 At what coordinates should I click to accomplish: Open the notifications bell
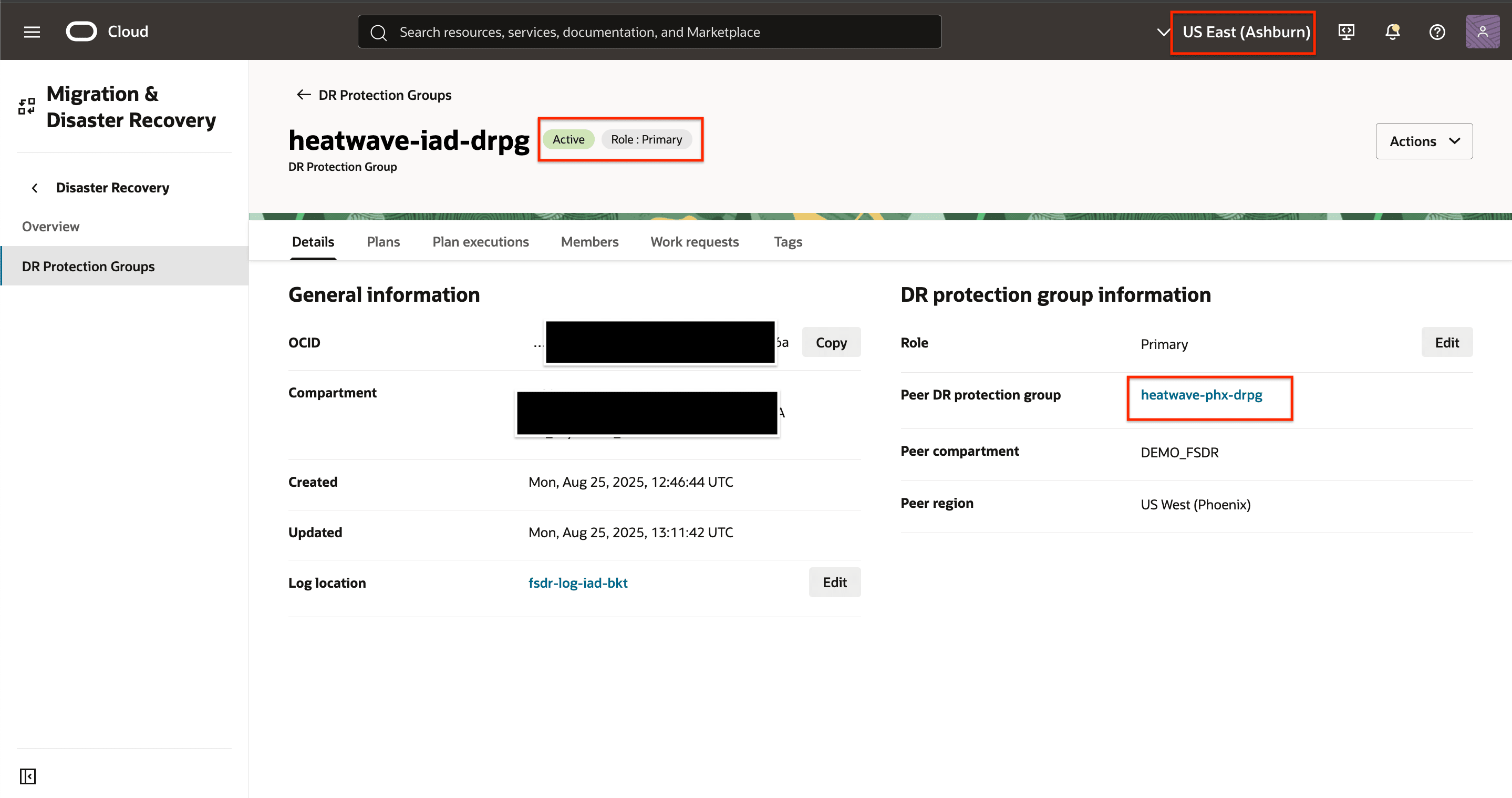click(x=1392, y=32)
